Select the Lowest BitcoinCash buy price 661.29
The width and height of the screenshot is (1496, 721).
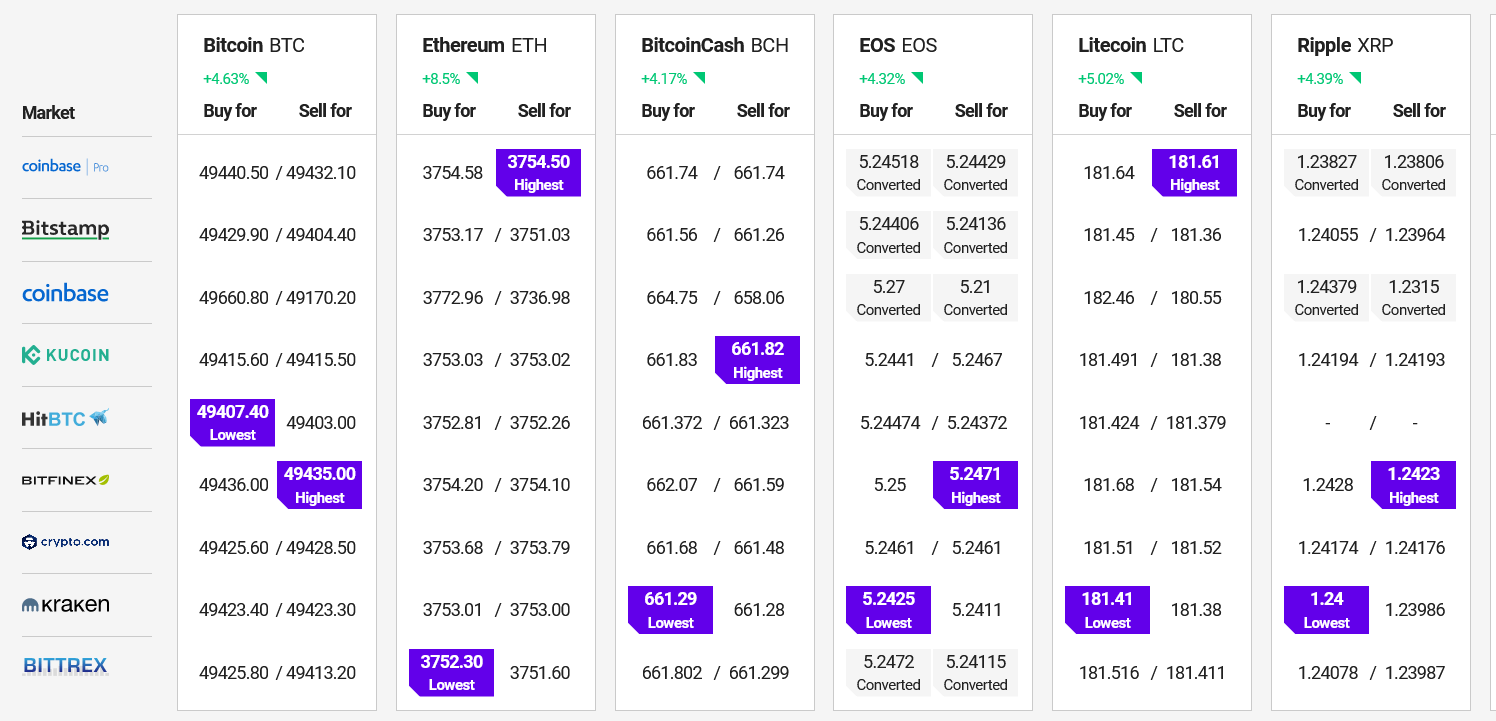pos(670,610)
